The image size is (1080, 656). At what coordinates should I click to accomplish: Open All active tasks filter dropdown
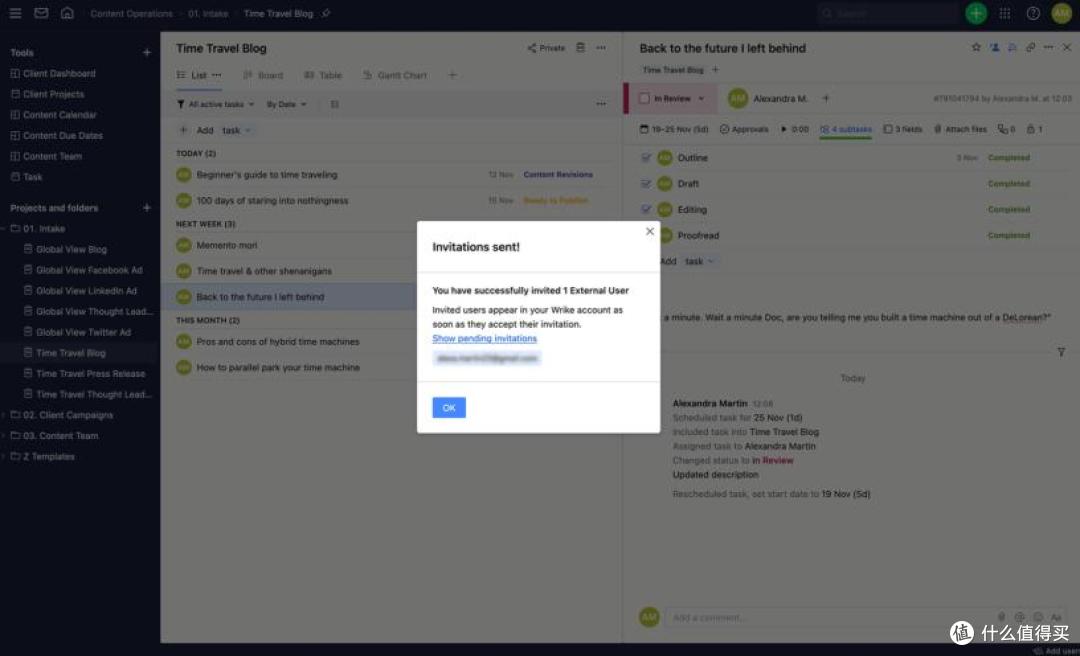216,104
